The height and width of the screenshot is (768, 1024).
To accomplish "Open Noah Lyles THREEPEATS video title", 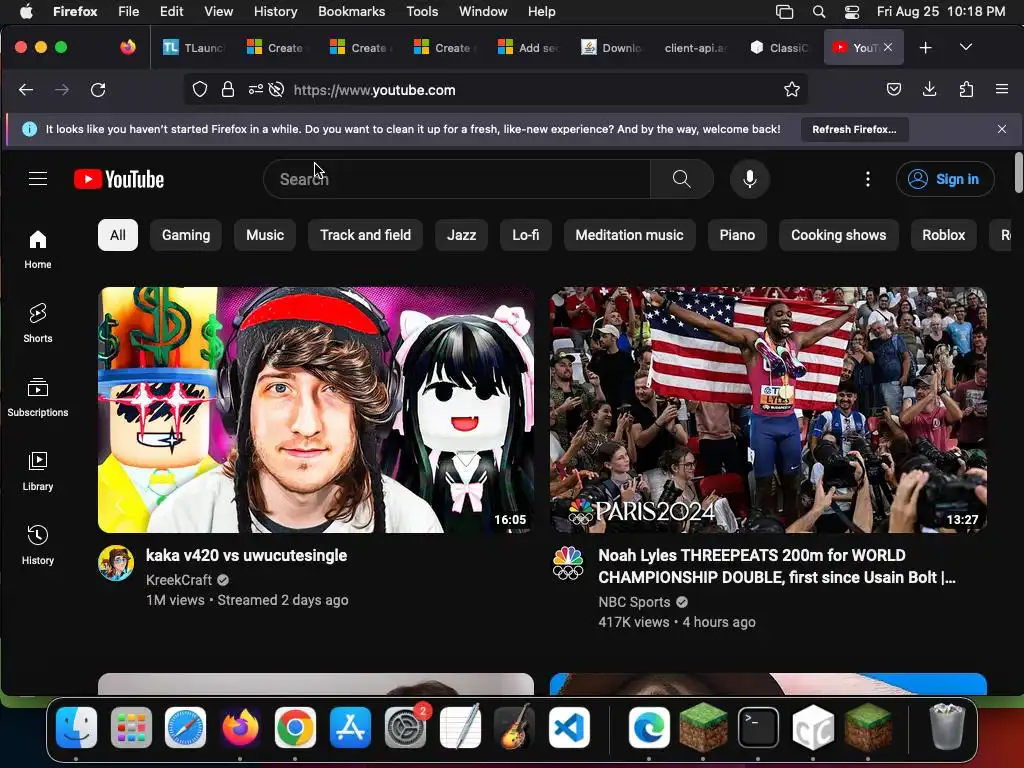I will (777, 566).
